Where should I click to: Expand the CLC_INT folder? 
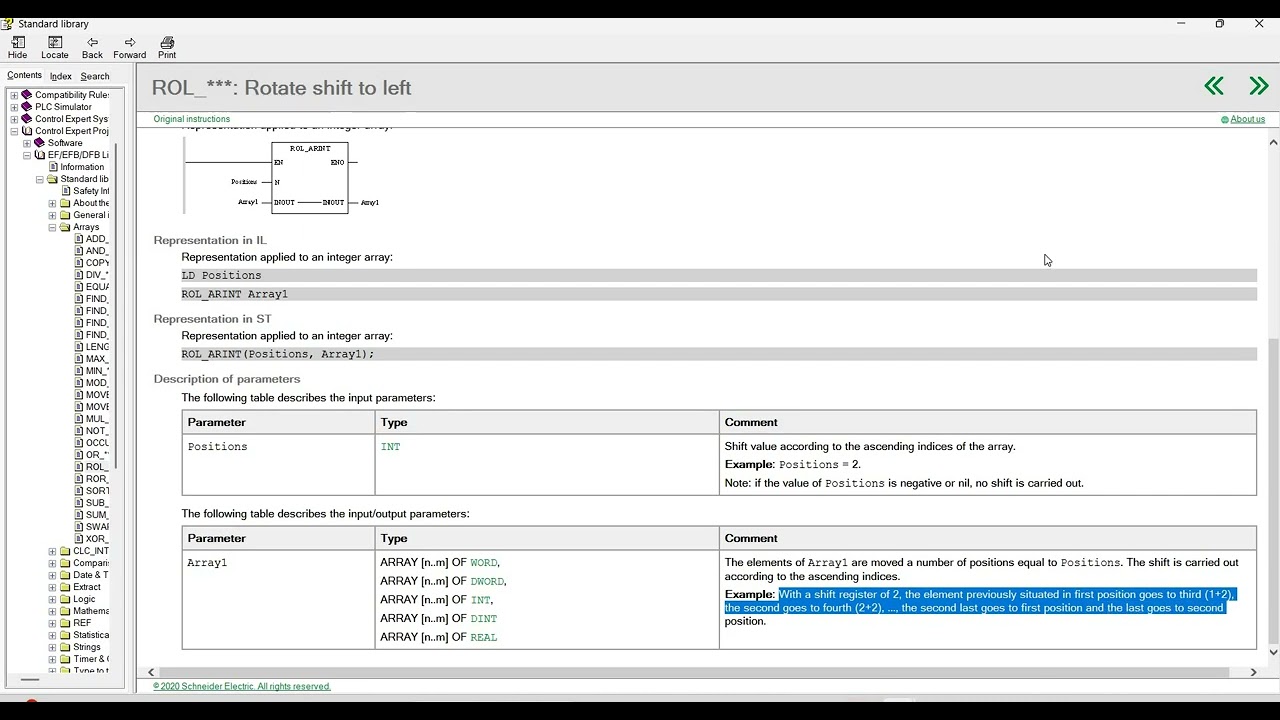click(52, 551)
